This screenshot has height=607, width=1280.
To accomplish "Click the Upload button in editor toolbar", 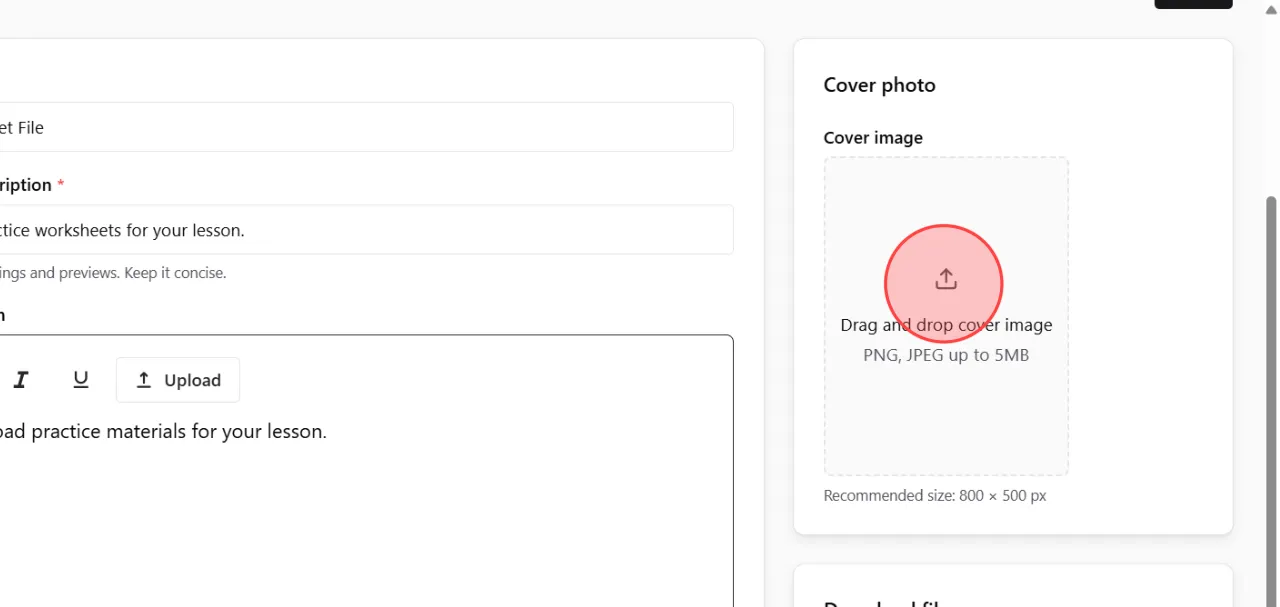I will [x=178, y=380].
